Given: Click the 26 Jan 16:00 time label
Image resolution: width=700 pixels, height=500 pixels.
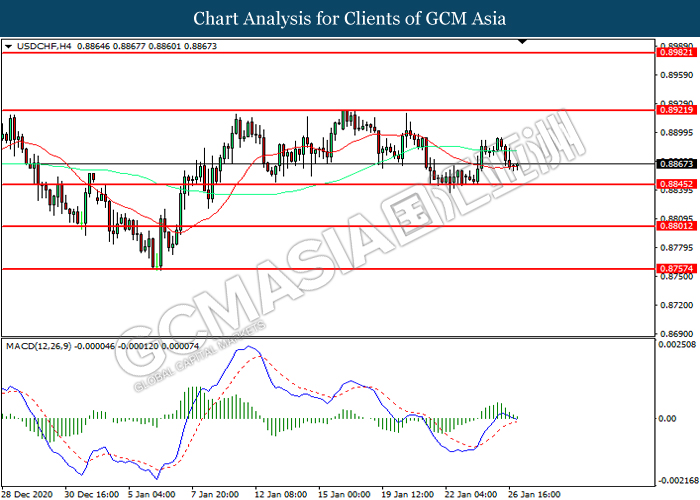Looking at the screenshot, I should [x=534, y=494].
